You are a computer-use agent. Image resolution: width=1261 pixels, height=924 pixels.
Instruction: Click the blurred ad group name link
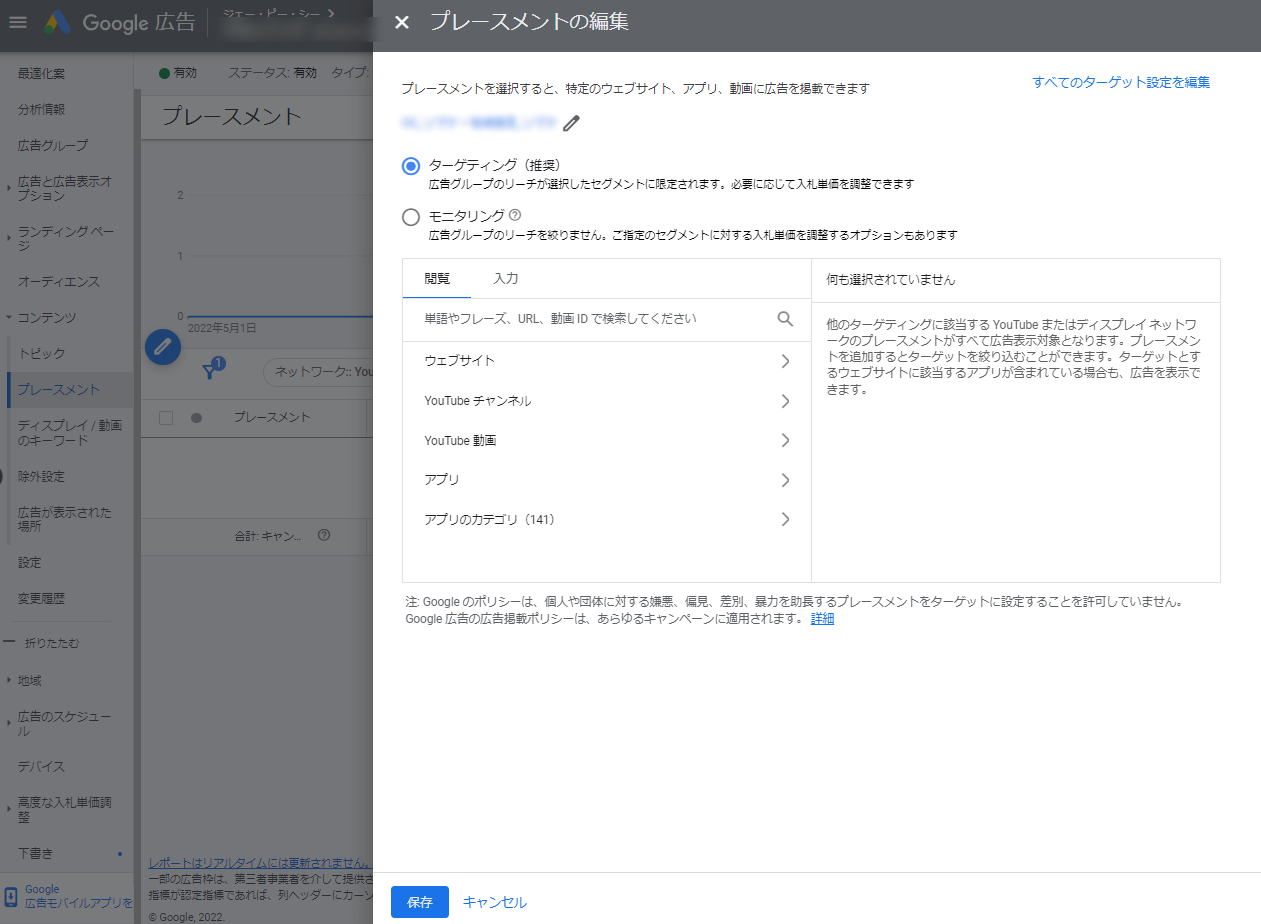[478, 123]
